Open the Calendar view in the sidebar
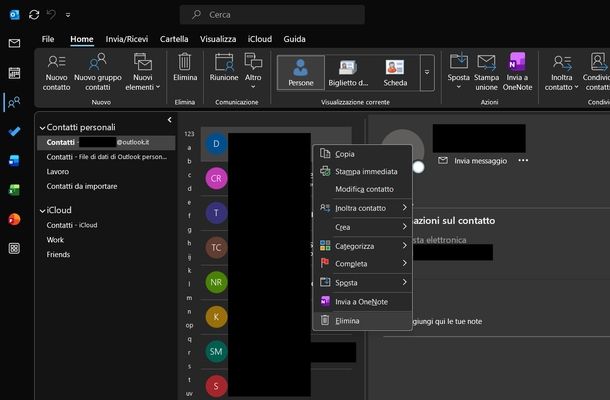 [x=14, y=73]
